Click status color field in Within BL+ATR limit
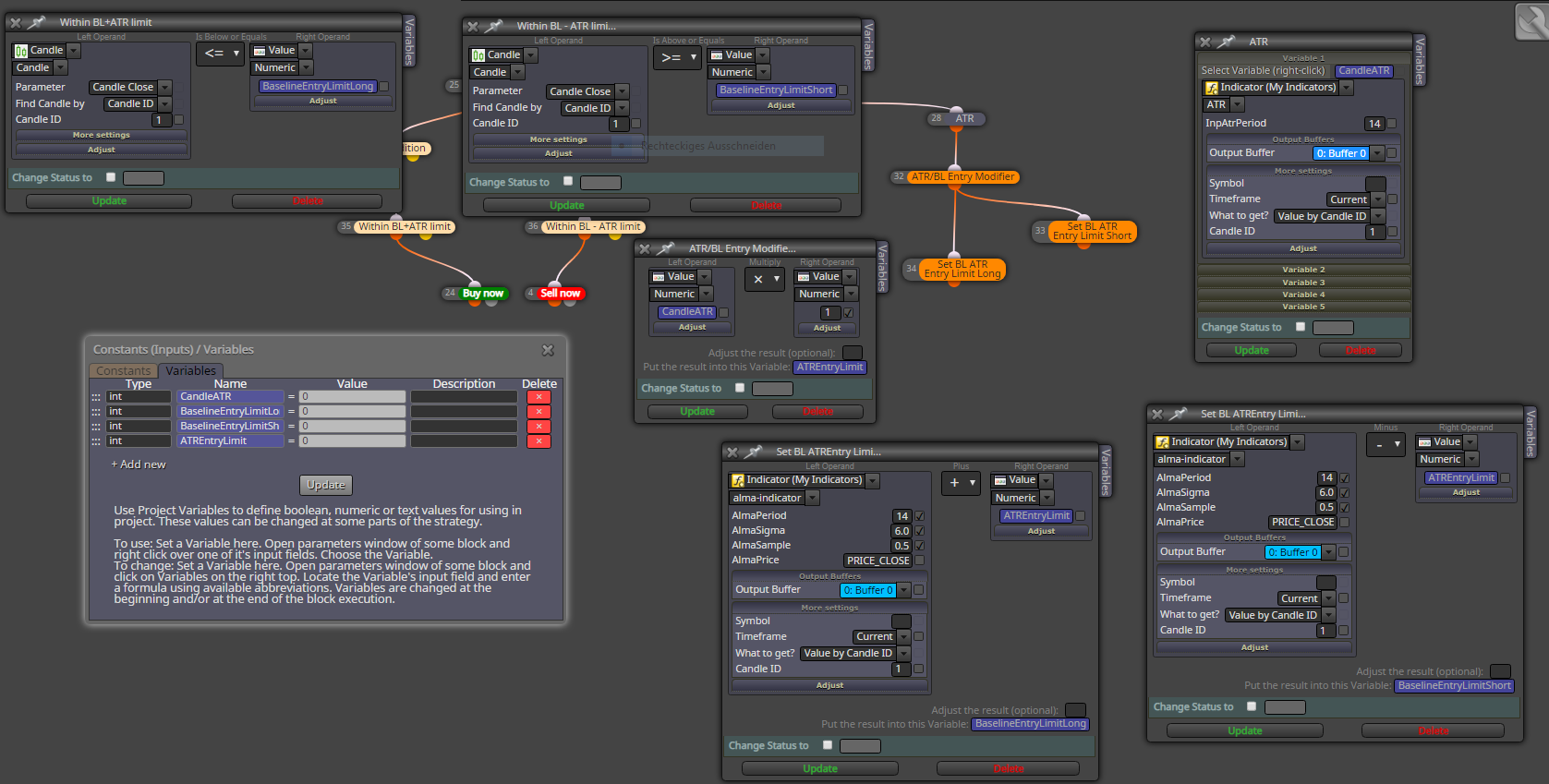Viewport: 1549px width, 784px height. tap(143, 178)
